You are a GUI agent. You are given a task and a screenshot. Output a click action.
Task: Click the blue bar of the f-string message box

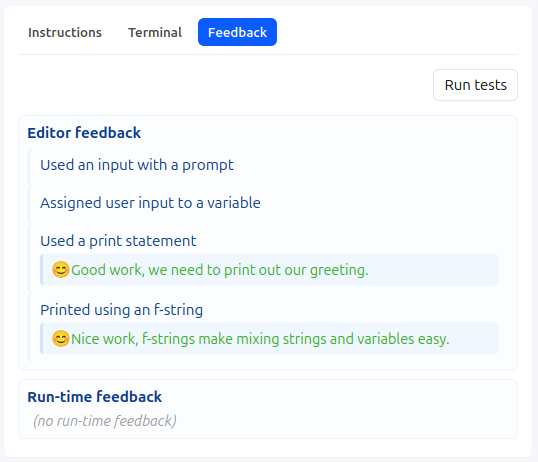42,338
